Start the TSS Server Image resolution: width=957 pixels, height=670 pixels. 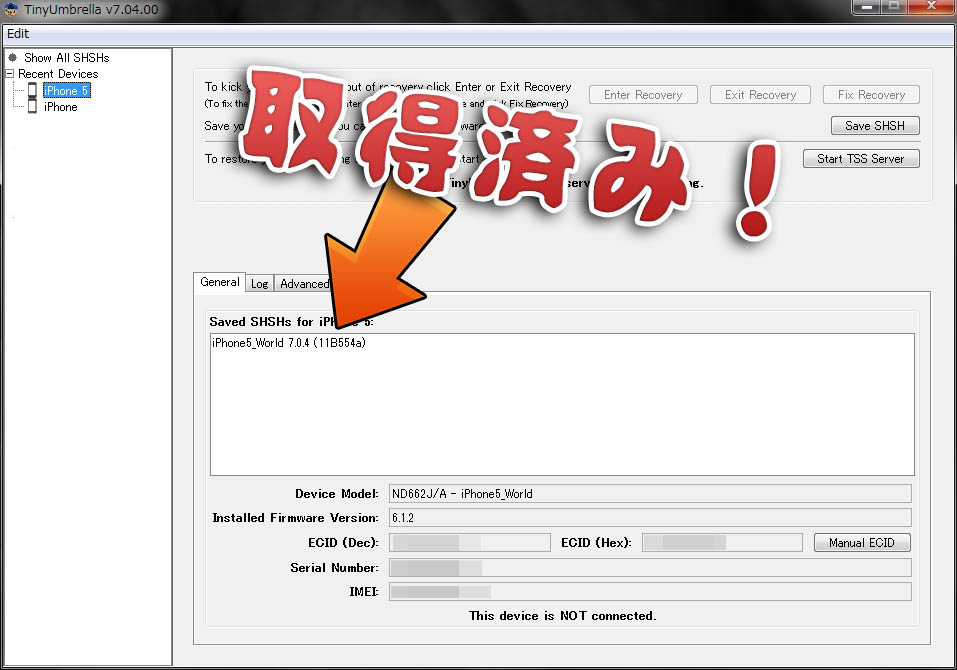click(861, 159)
